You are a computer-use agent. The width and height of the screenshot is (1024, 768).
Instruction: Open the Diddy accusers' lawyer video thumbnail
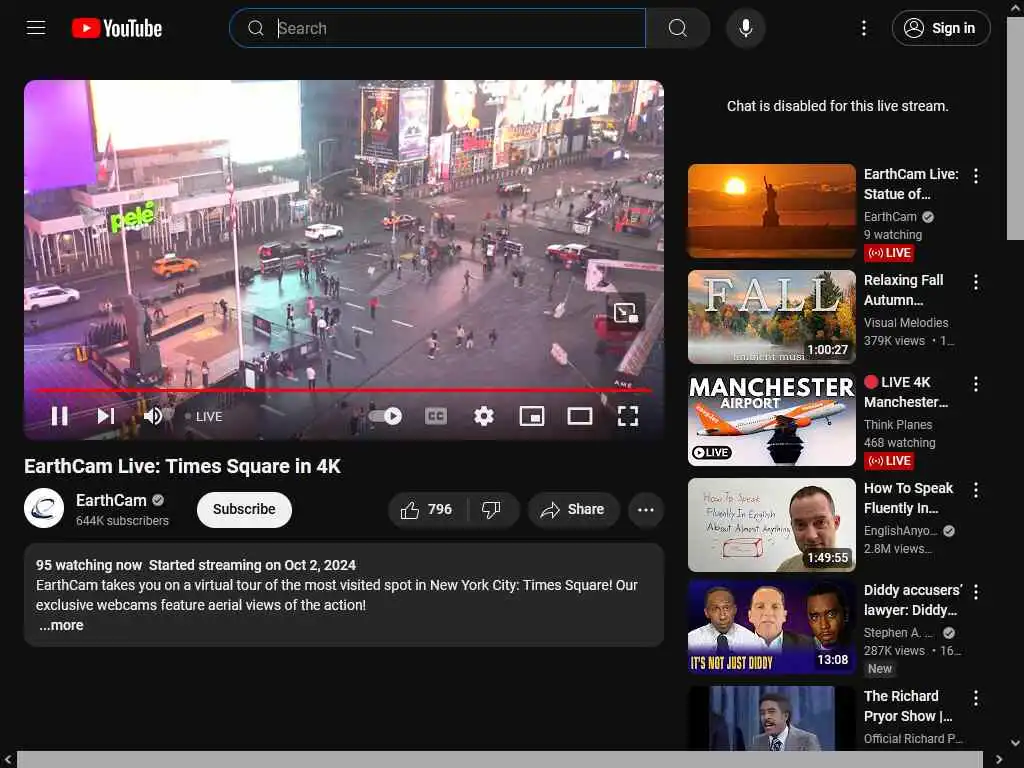coord(772,627)
